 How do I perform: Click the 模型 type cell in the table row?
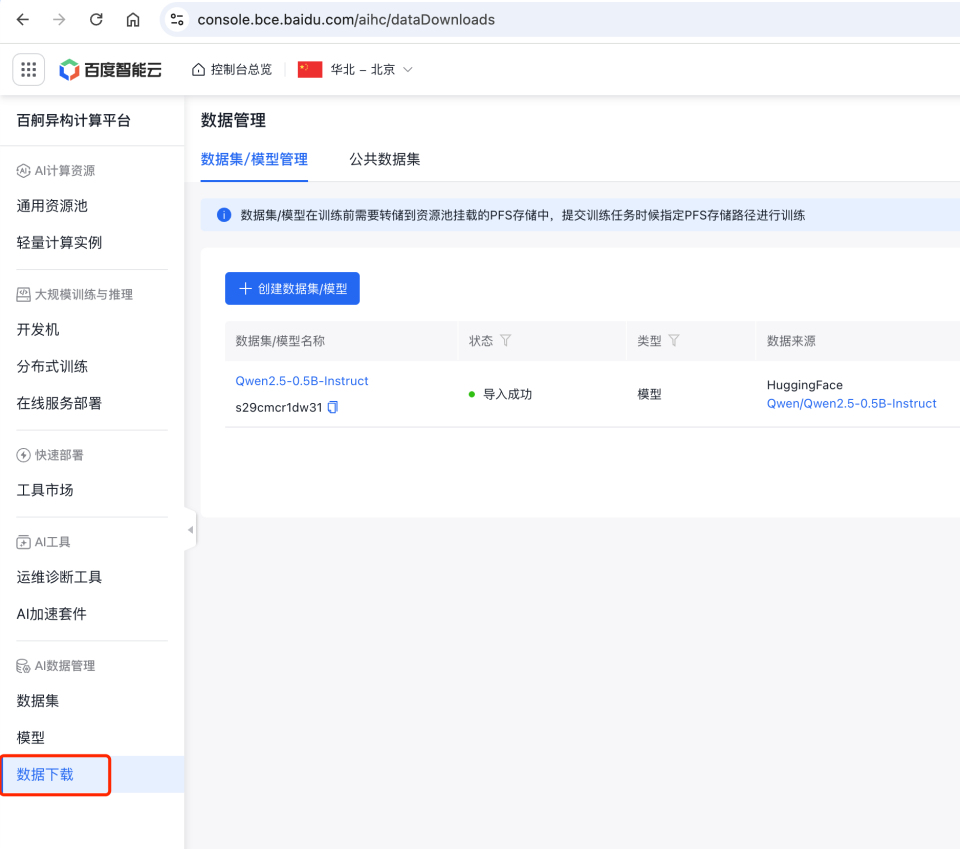(x=649, y=394)
